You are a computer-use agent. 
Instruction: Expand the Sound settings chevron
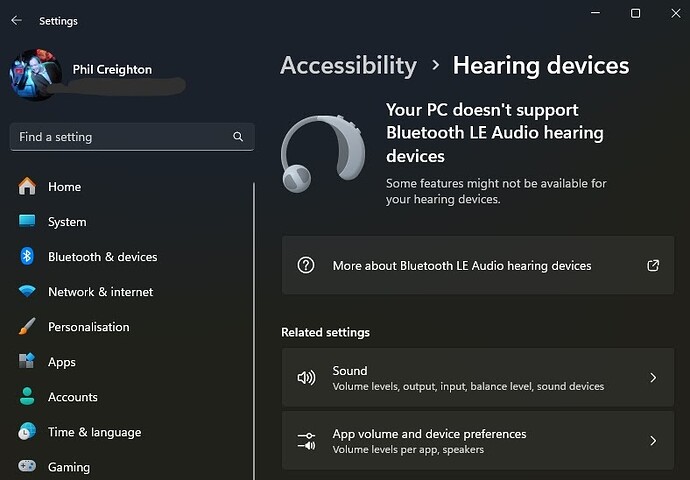coord(653,377)
